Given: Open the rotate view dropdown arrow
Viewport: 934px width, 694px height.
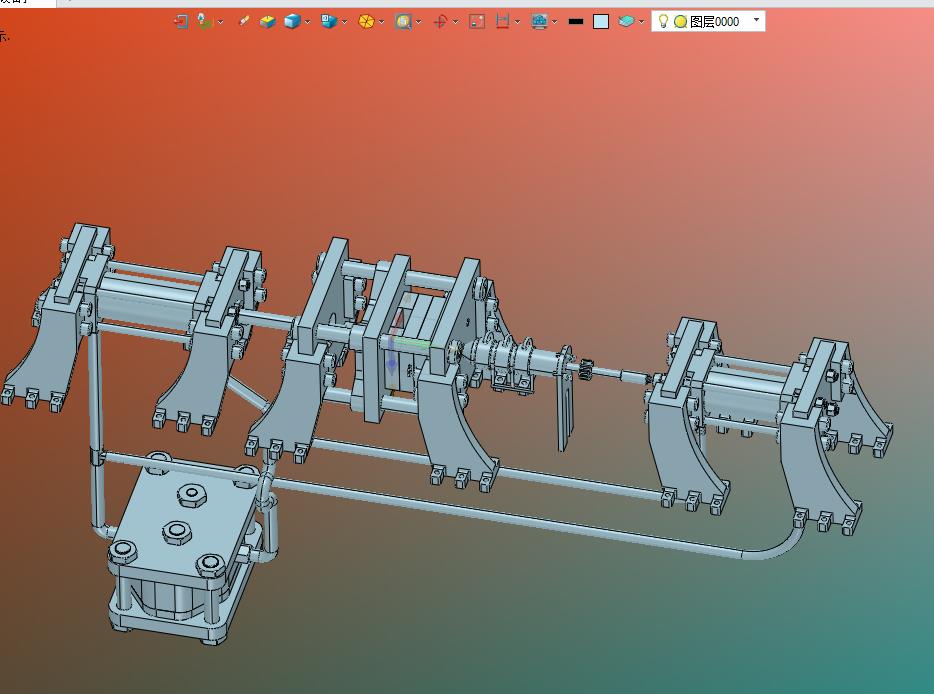Looking at the screenshot, I should tap(456, 22).
